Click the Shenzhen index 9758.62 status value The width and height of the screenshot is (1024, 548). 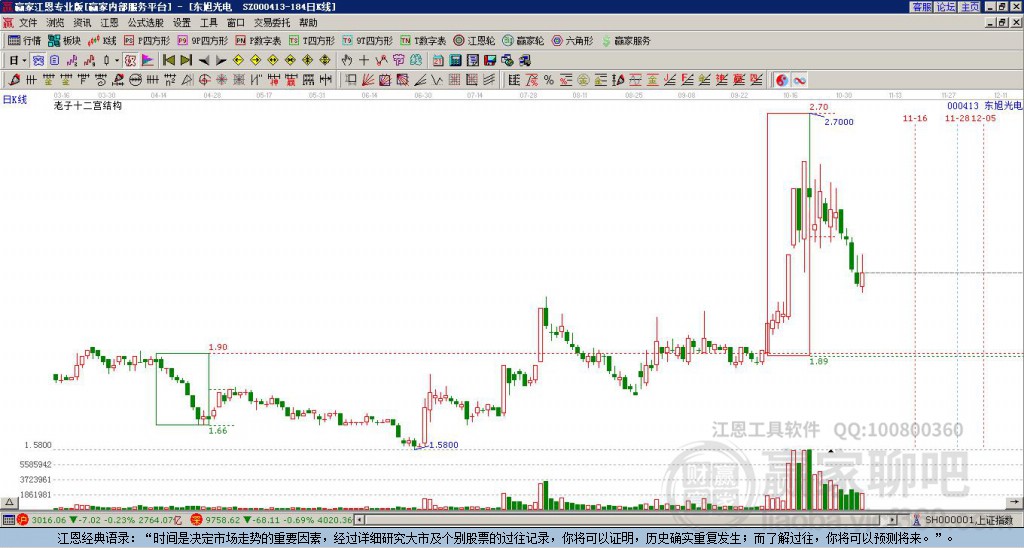[222, 520]
